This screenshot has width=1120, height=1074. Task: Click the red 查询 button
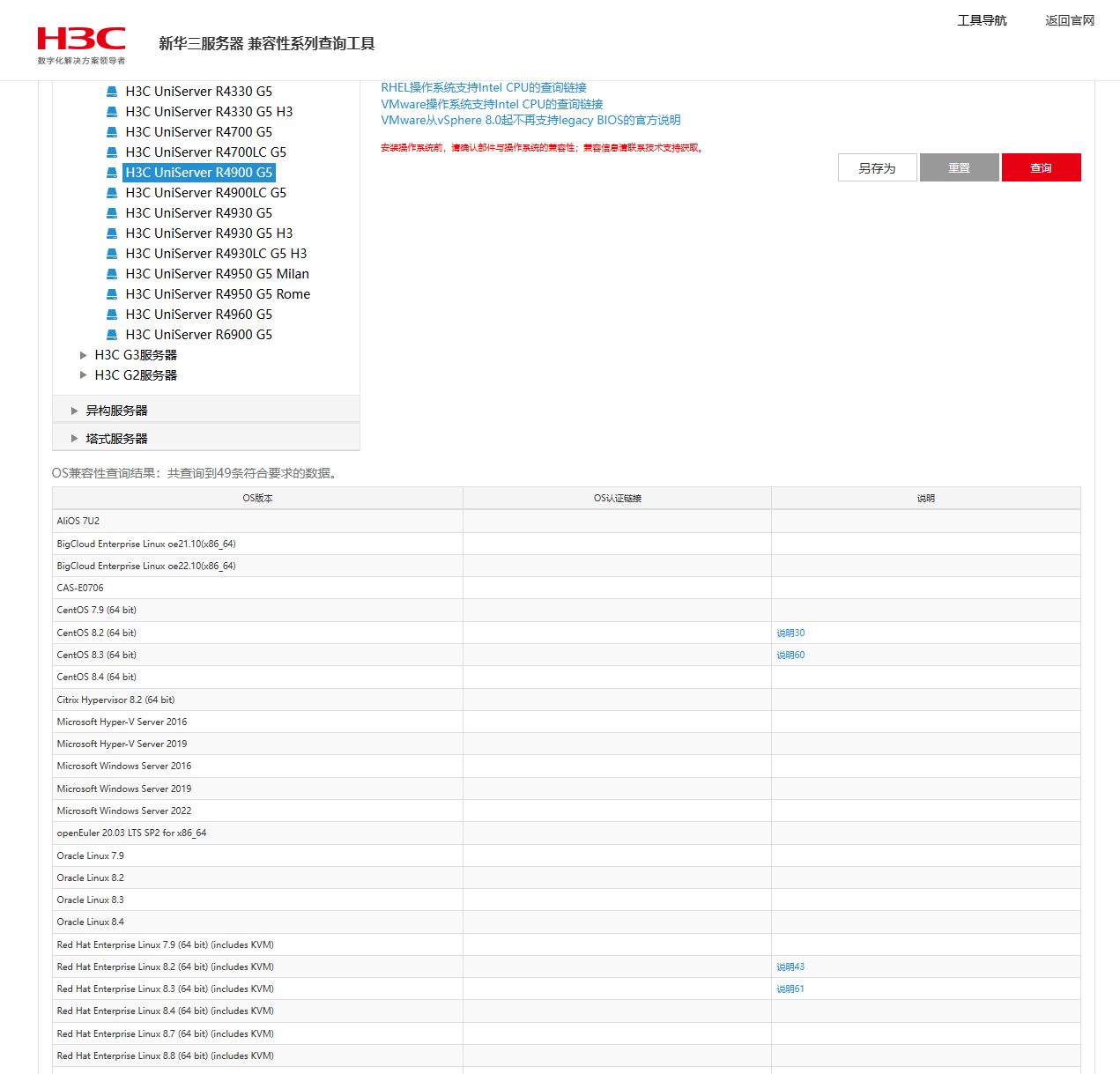click(x=1042, y=167)
